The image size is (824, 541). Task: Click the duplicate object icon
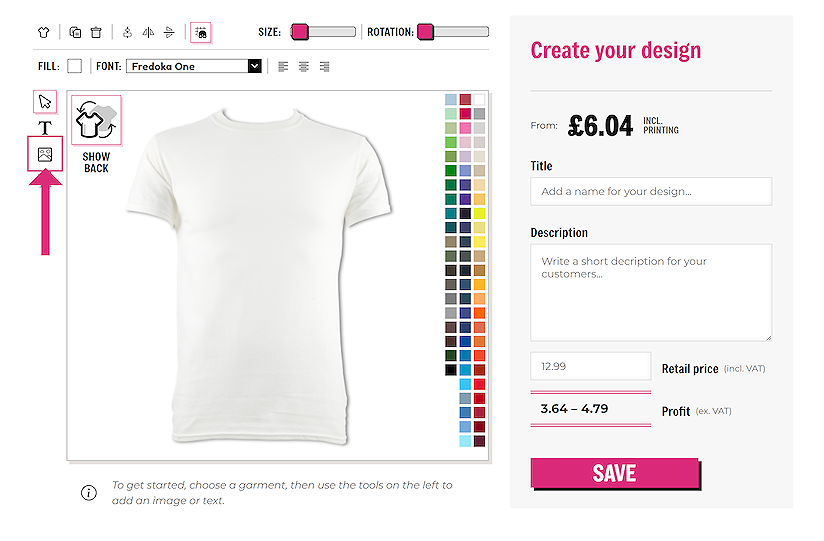click(76, 32)
